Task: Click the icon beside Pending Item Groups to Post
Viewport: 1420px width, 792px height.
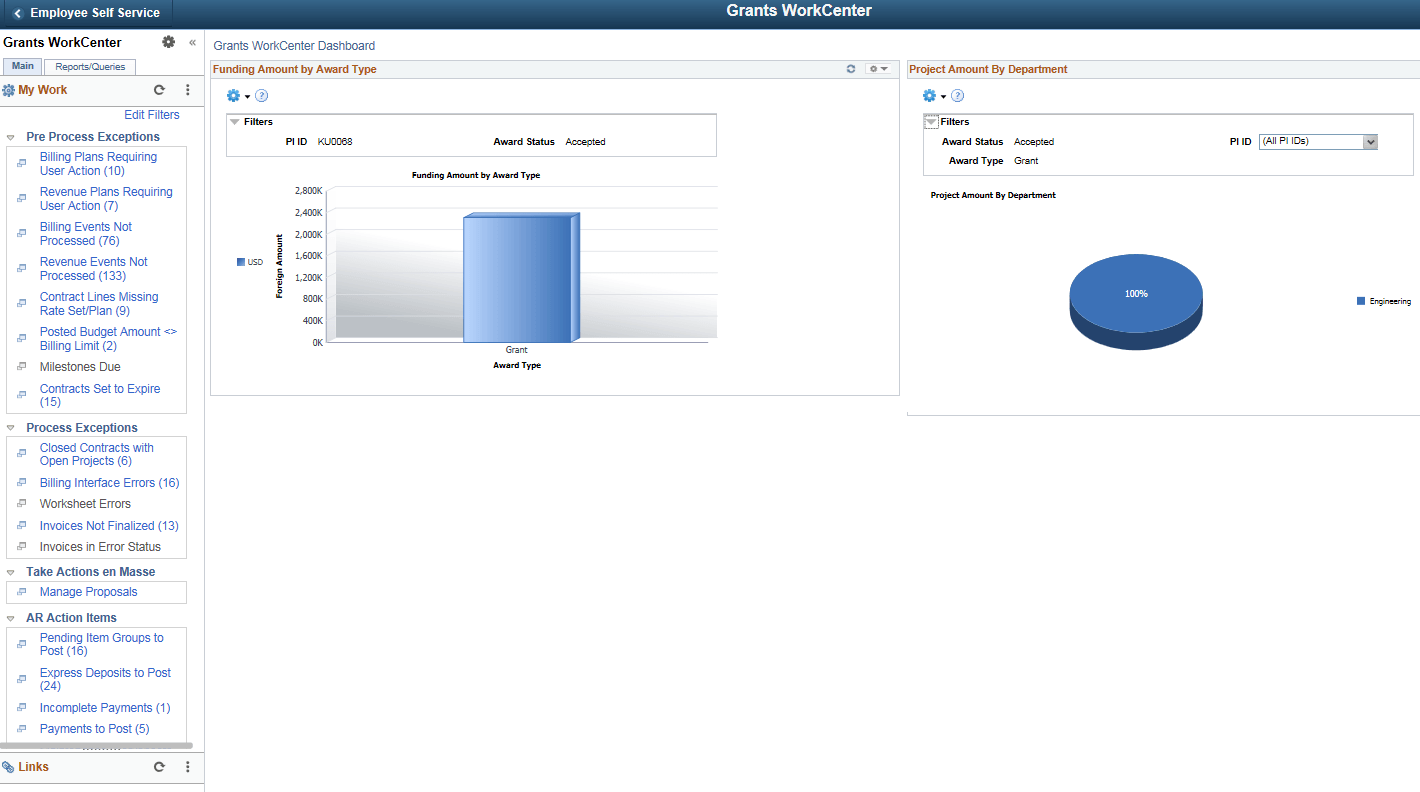Action: point(21,644)
